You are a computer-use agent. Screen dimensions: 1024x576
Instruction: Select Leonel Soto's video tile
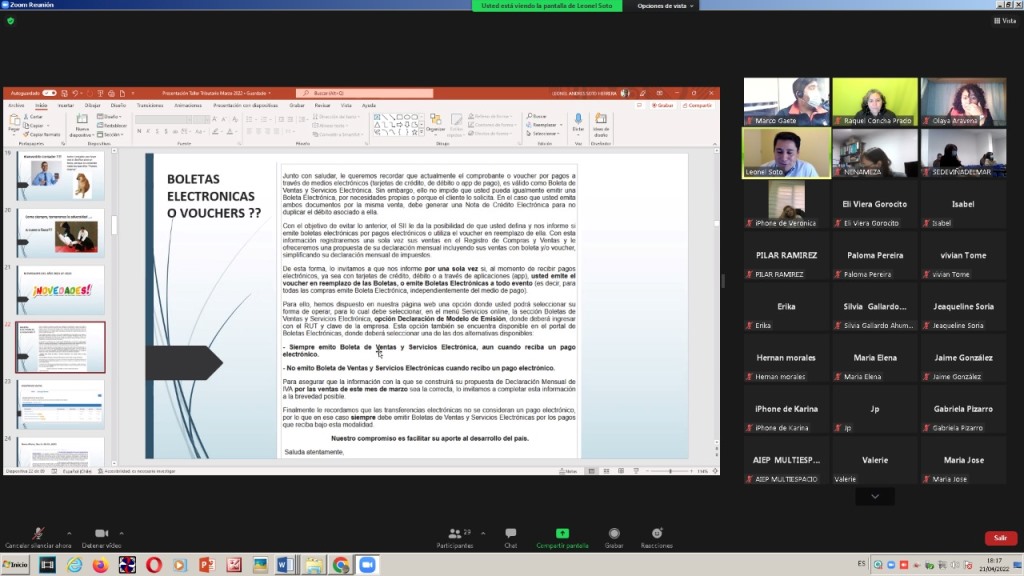(x=786, y=153)
